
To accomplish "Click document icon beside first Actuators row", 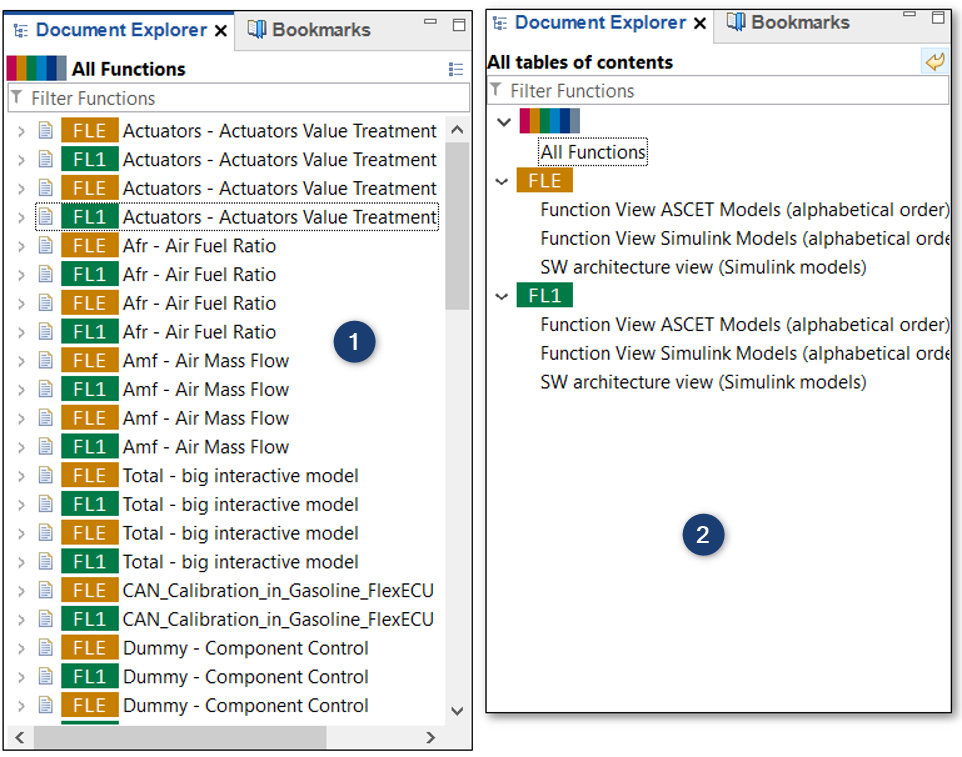I will click(45, 131).
